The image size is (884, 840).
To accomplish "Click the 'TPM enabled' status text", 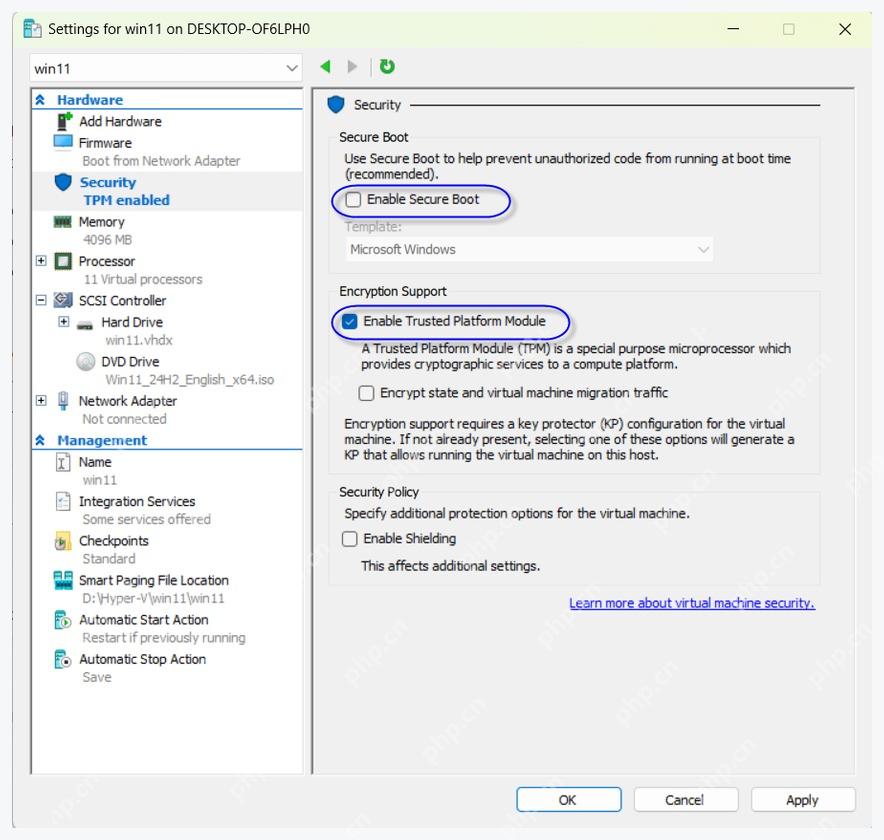I will pos(127,201).
